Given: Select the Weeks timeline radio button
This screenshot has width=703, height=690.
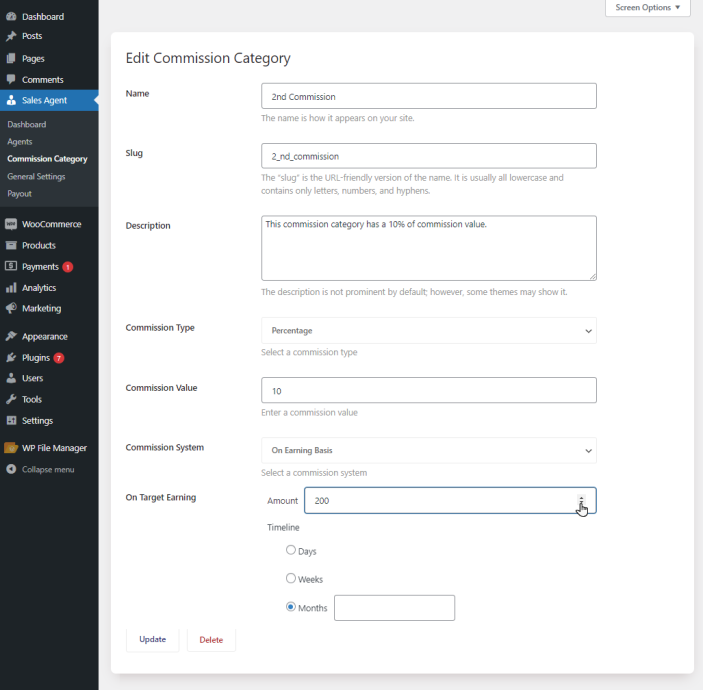Looking at the screenshot, I should [x=291, y=578].
